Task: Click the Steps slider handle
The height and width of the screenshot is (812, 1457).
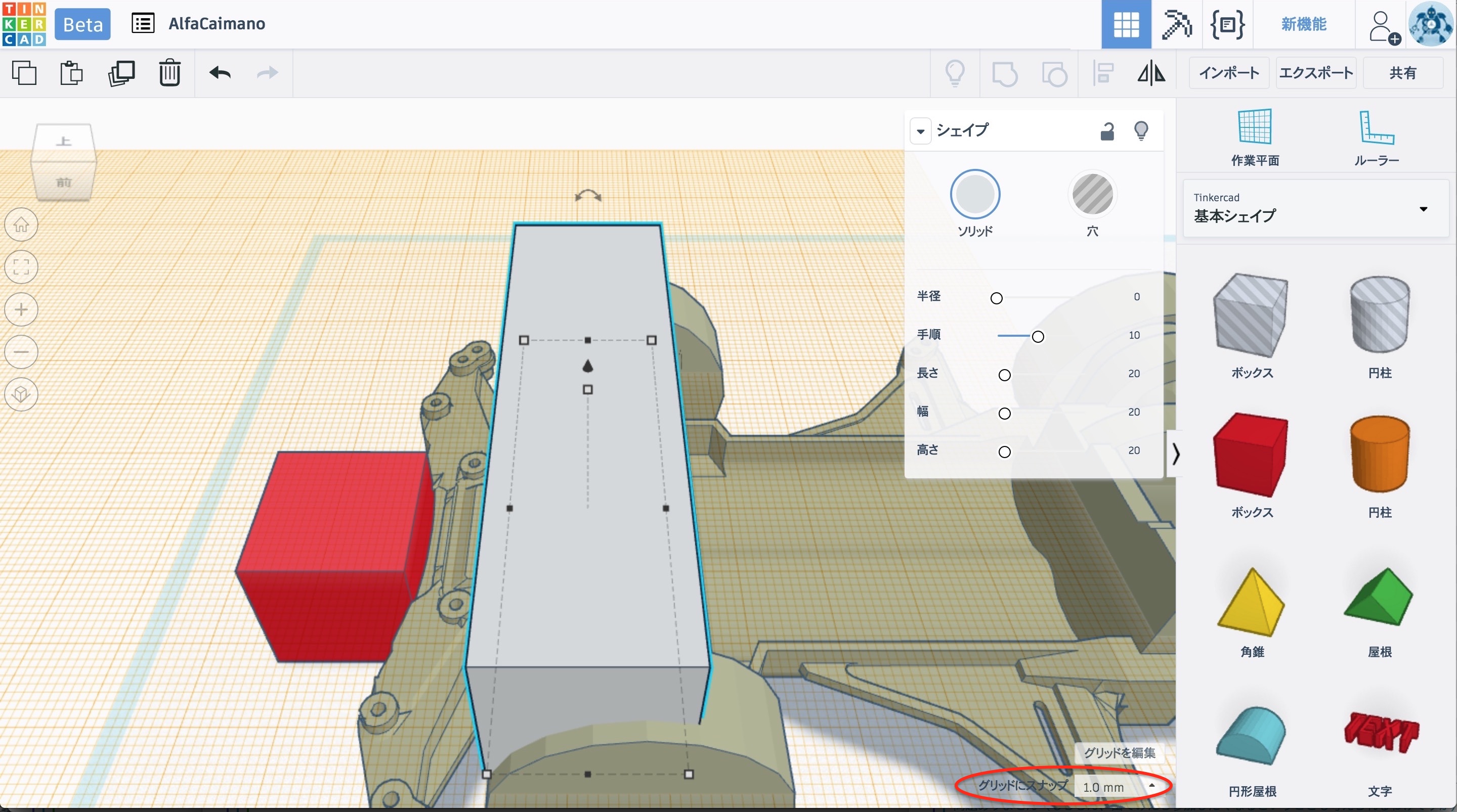Action: (1037, 336)
